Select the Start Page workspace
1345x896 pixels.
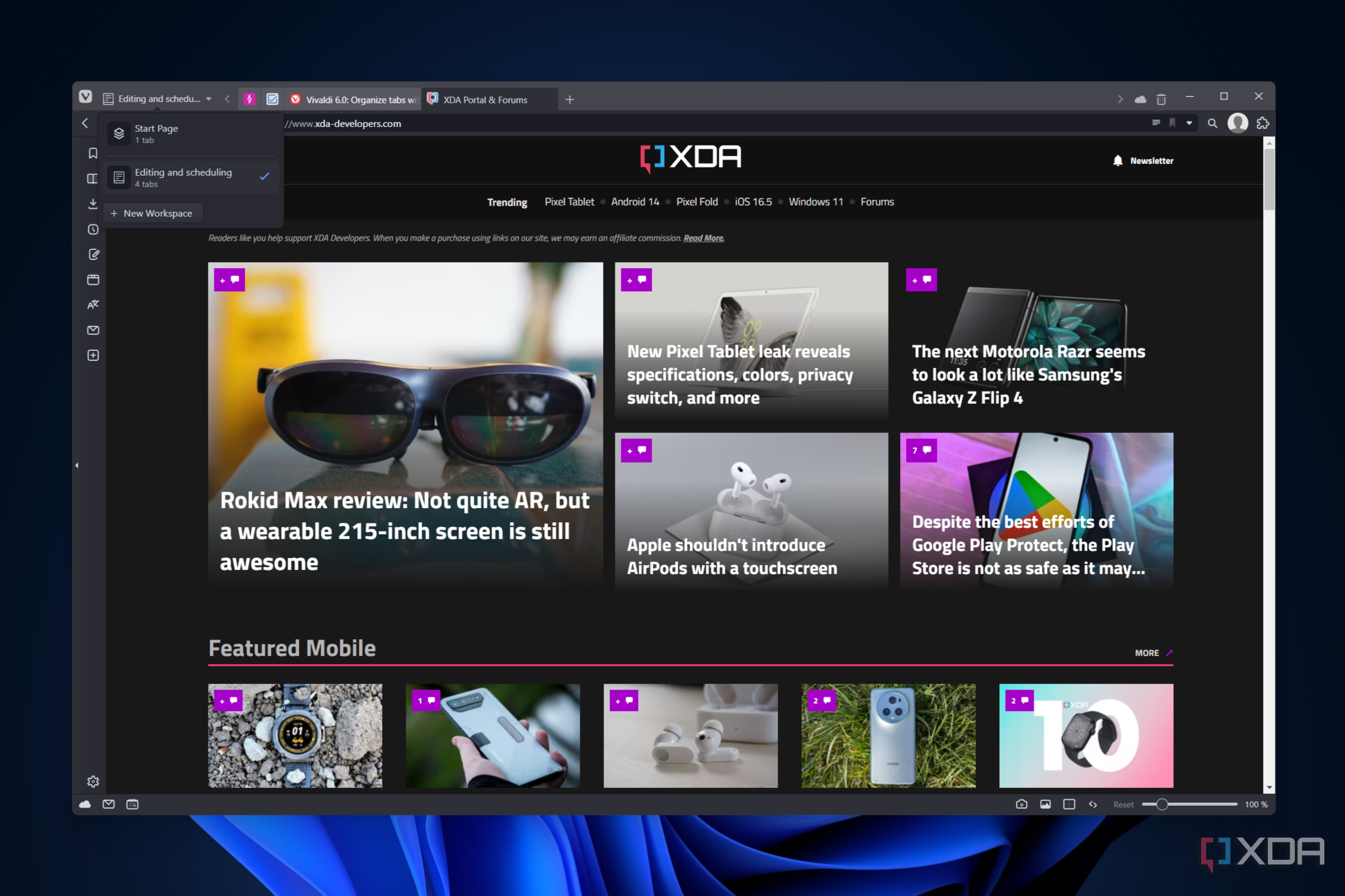(x=190, y=134)
